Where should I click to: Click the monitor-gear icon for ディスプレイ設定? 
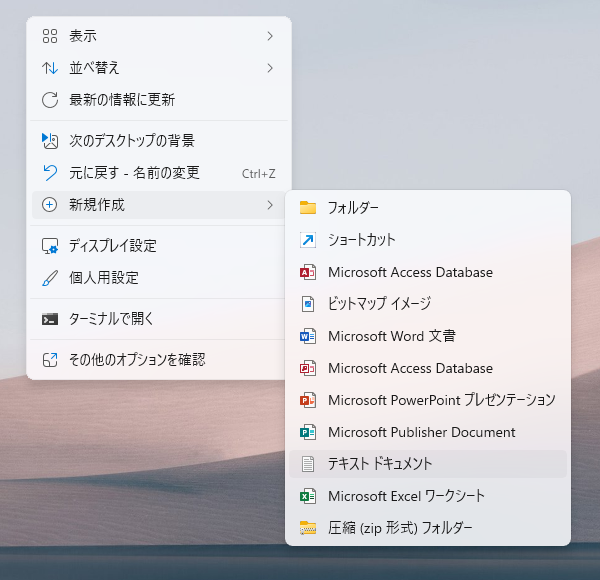pos(50,246)
